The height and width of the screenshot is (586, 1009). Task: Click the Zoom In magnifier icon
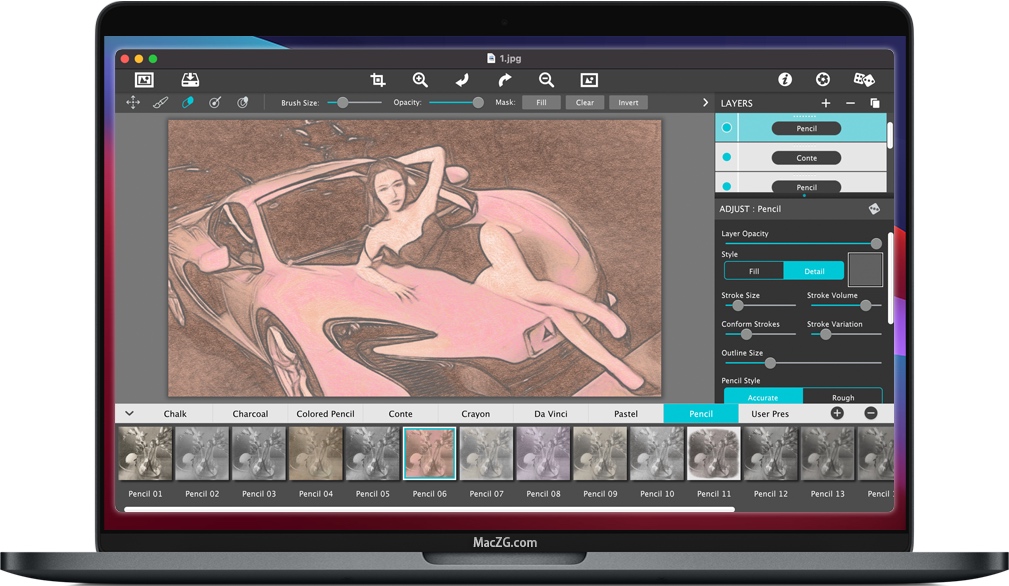click(420, 79)
